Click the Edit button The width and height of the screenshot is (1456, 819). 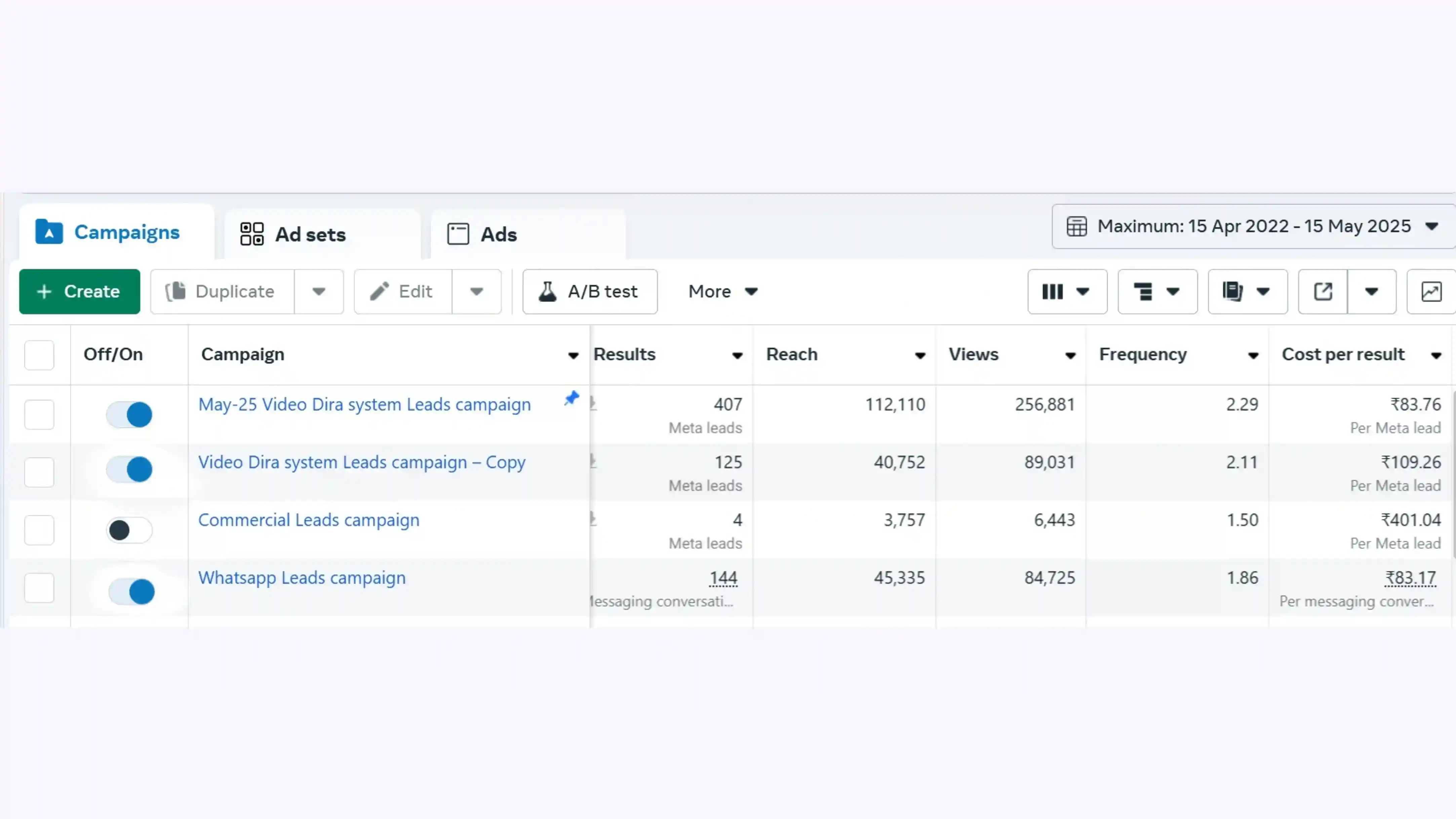pyautogui.click(x=403, y=291)
